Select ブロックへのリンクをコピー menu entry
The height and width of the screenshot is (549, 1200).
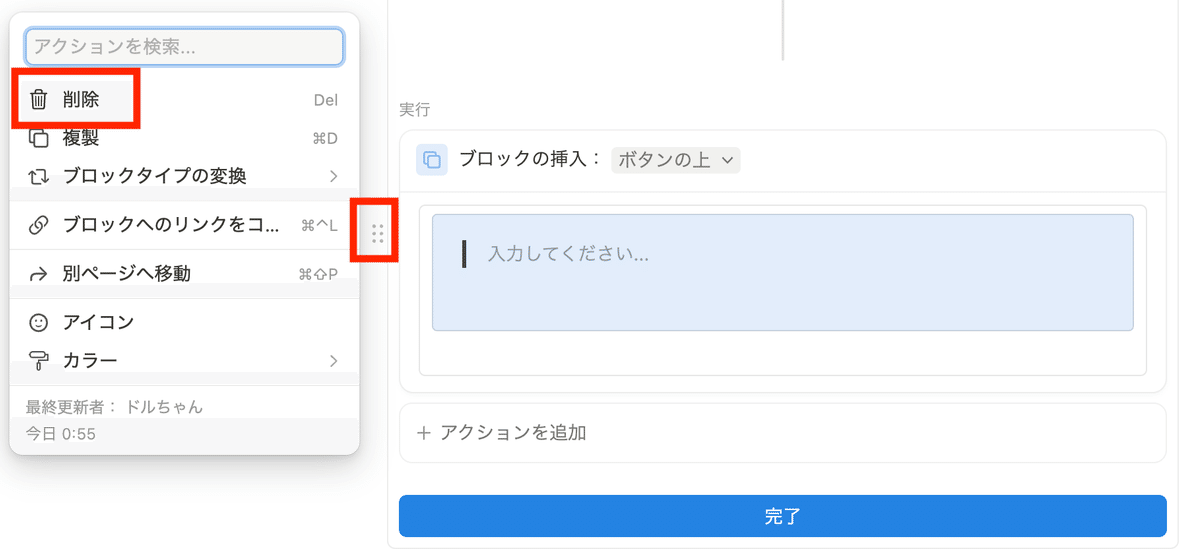(183, 225)
